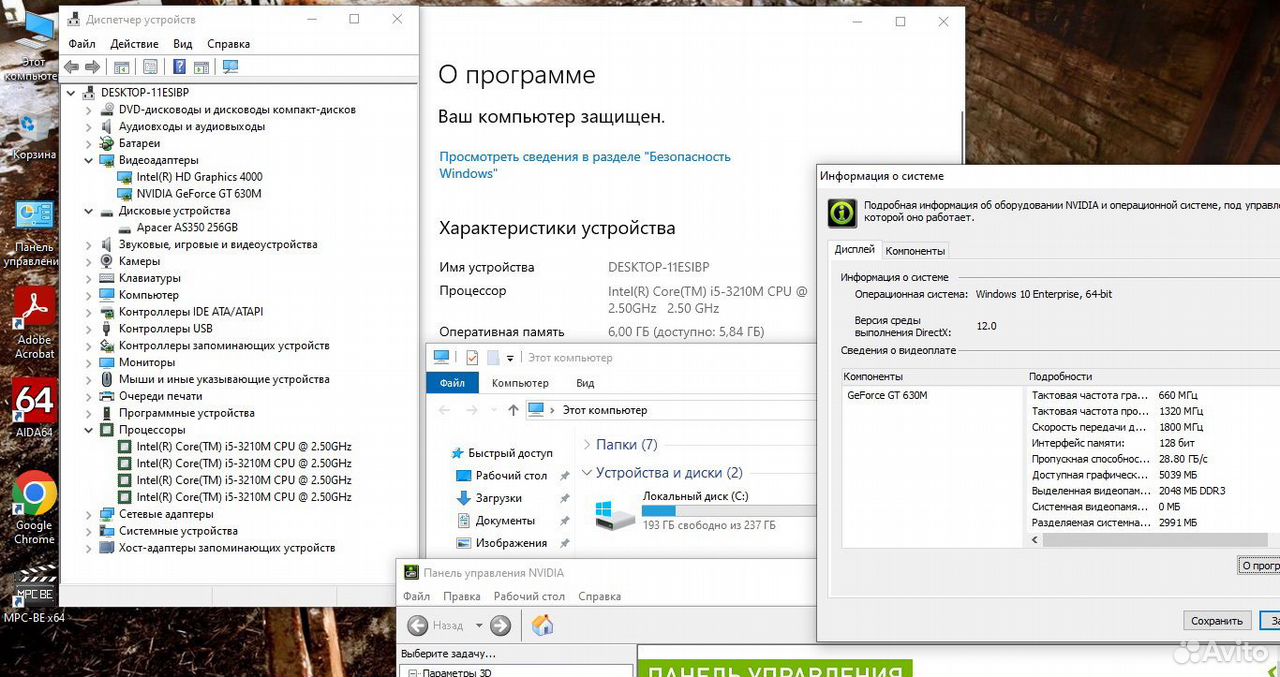Screen dimensions: 1280x677
Task: Open the Справка menu in Device Manager
Action: click(228, 44)
